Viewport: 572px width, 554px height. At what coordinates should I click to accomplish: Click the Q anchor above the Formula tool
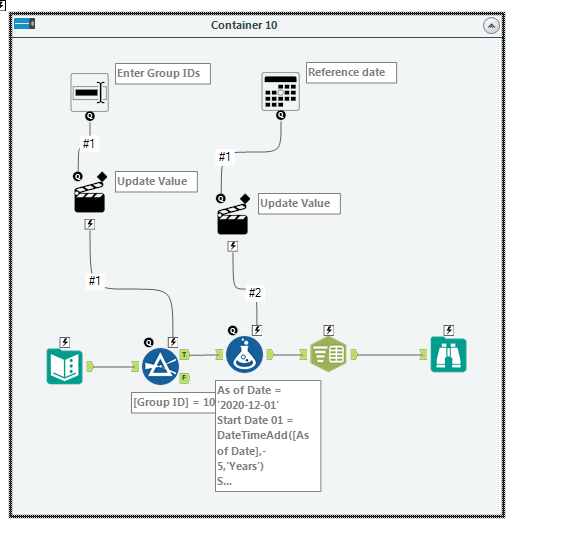point(232,330)
